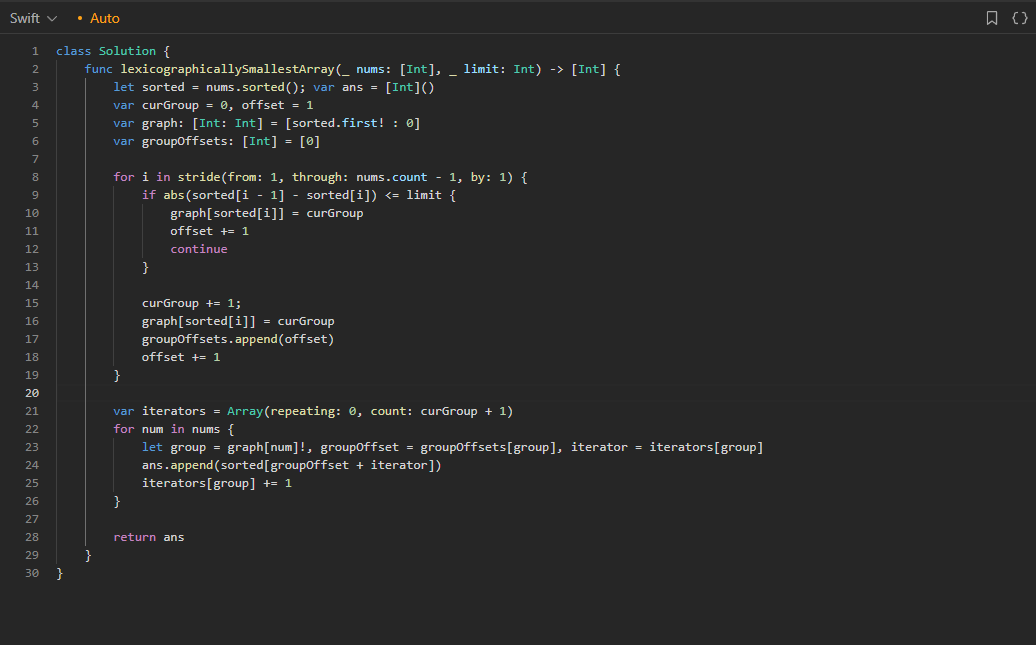This screenshot has height=645, width=1036.
Task: Open the Swift language dropdown
Action: point(33,19)
